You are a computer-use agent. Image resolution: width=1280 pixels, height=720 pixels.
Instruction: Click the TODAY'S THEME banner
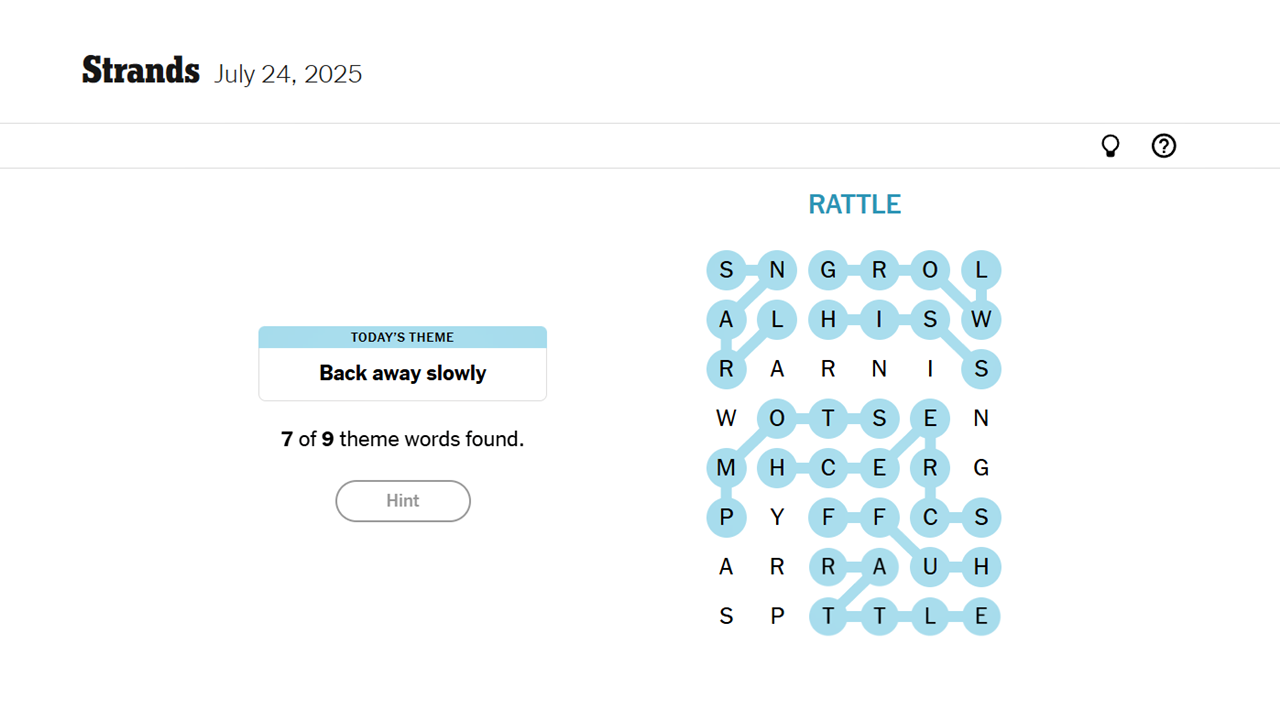click(402, 337)
